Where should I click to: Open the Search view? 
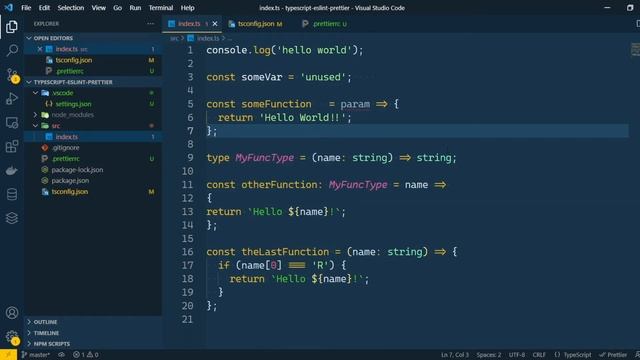(x=12, y=51)
